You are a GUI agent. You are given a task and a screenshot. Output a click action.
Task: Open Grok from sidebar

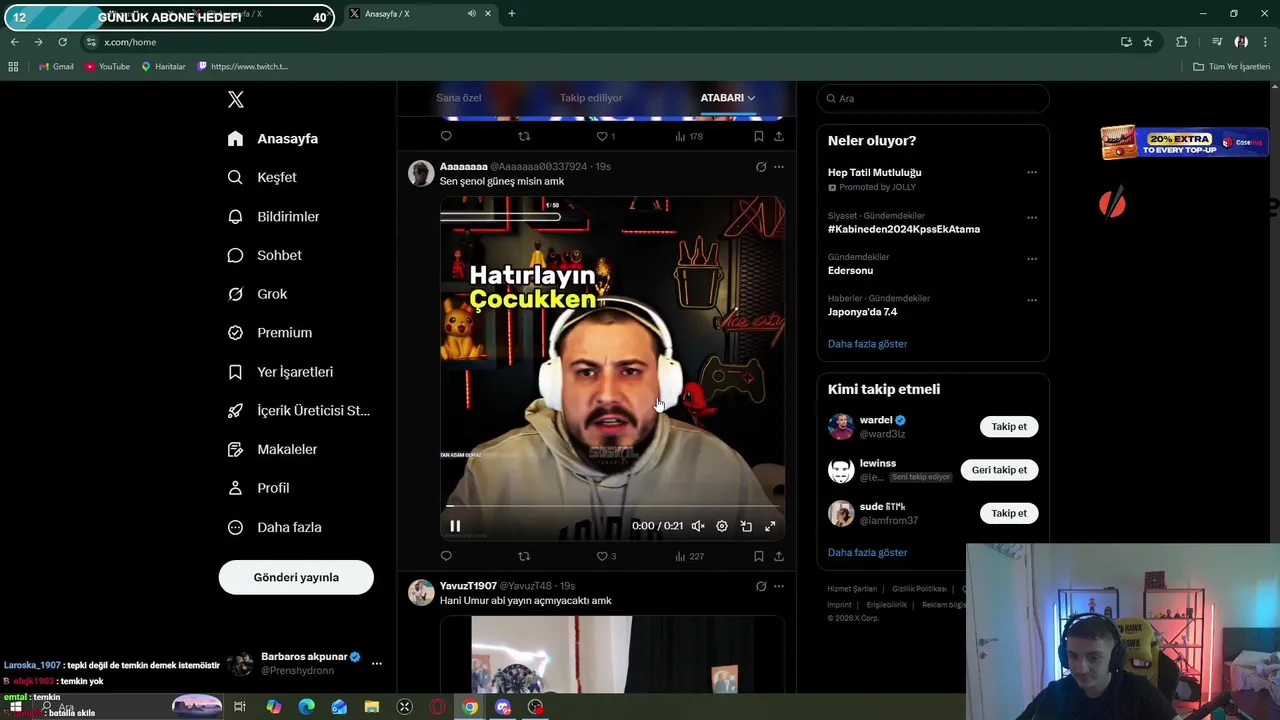pyautogui.click(x=257, y=294)
